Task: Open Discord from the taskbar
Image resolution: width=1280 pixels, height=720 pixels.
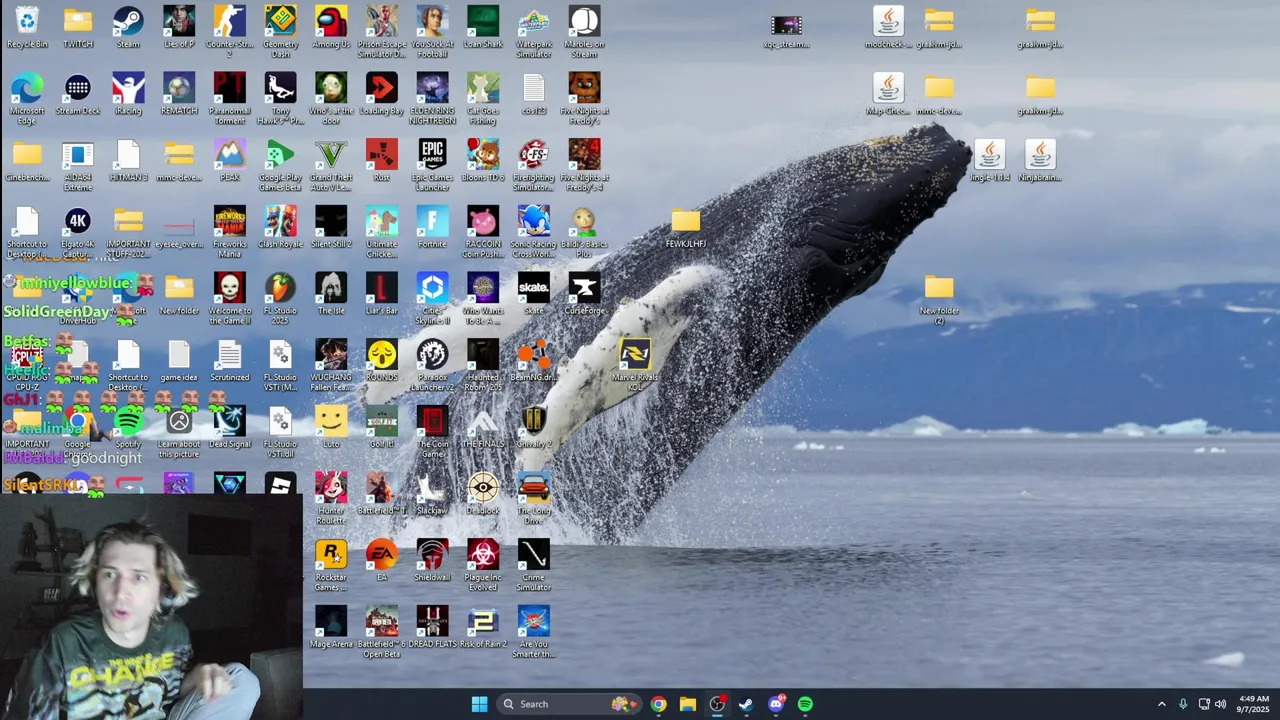Action: point(776,704)
